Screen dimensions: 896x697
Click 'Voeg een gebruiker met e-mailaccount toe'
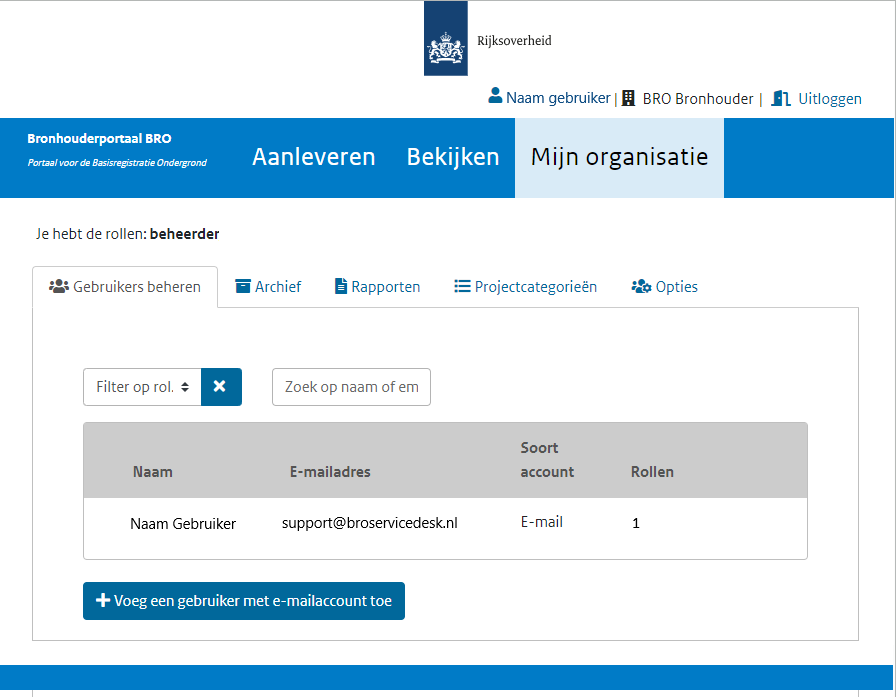point(243,601)
